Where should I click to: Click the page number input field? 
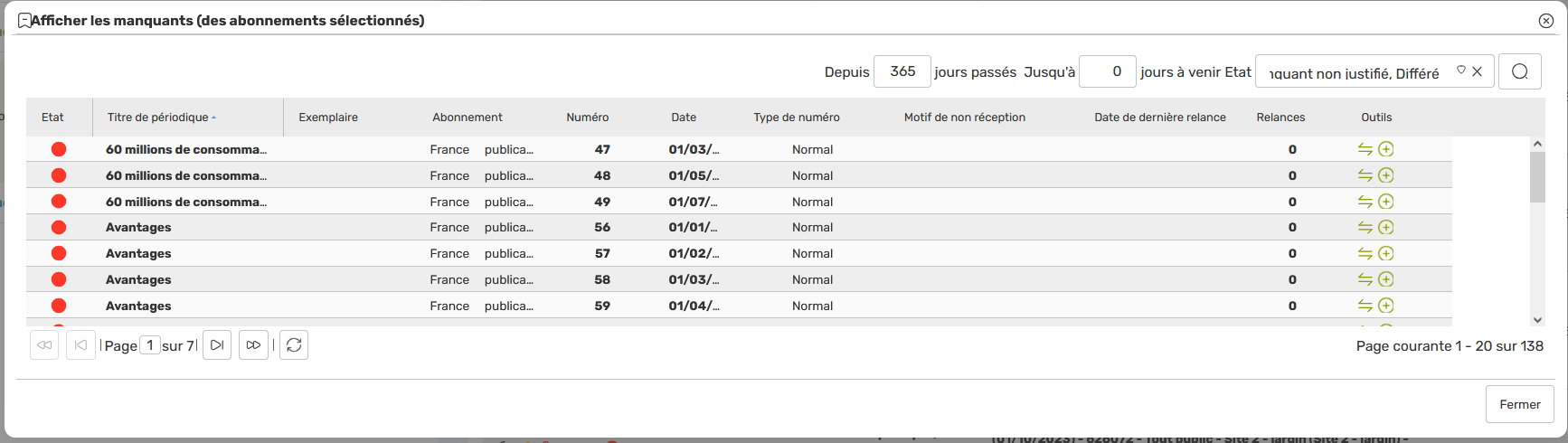click(x=150, y=344)
